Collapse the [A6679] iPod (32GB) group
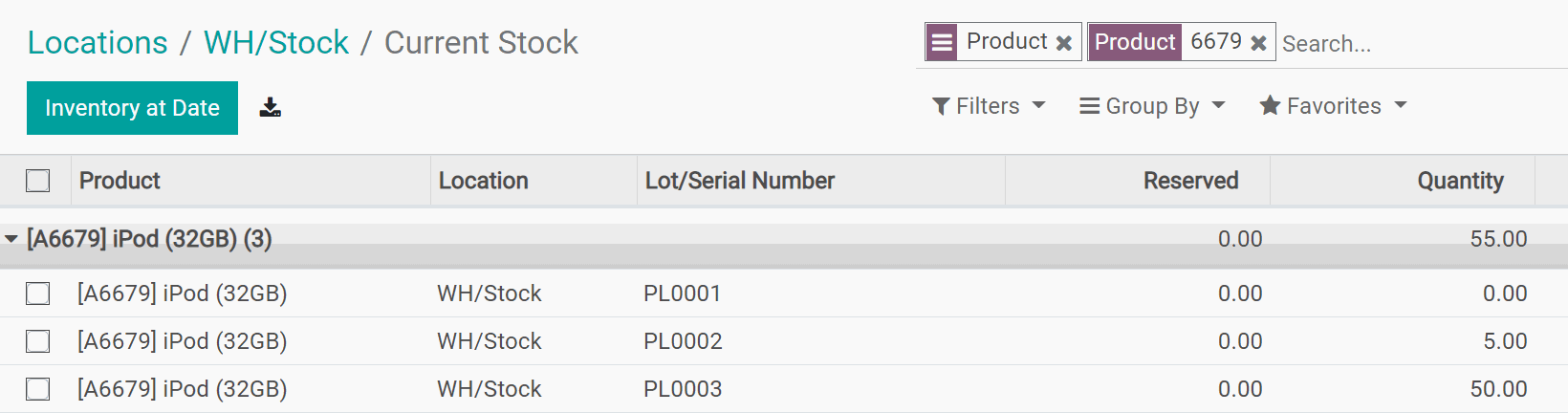The width and height of the screenshot is (1568, 413). [x=11, y=239]
